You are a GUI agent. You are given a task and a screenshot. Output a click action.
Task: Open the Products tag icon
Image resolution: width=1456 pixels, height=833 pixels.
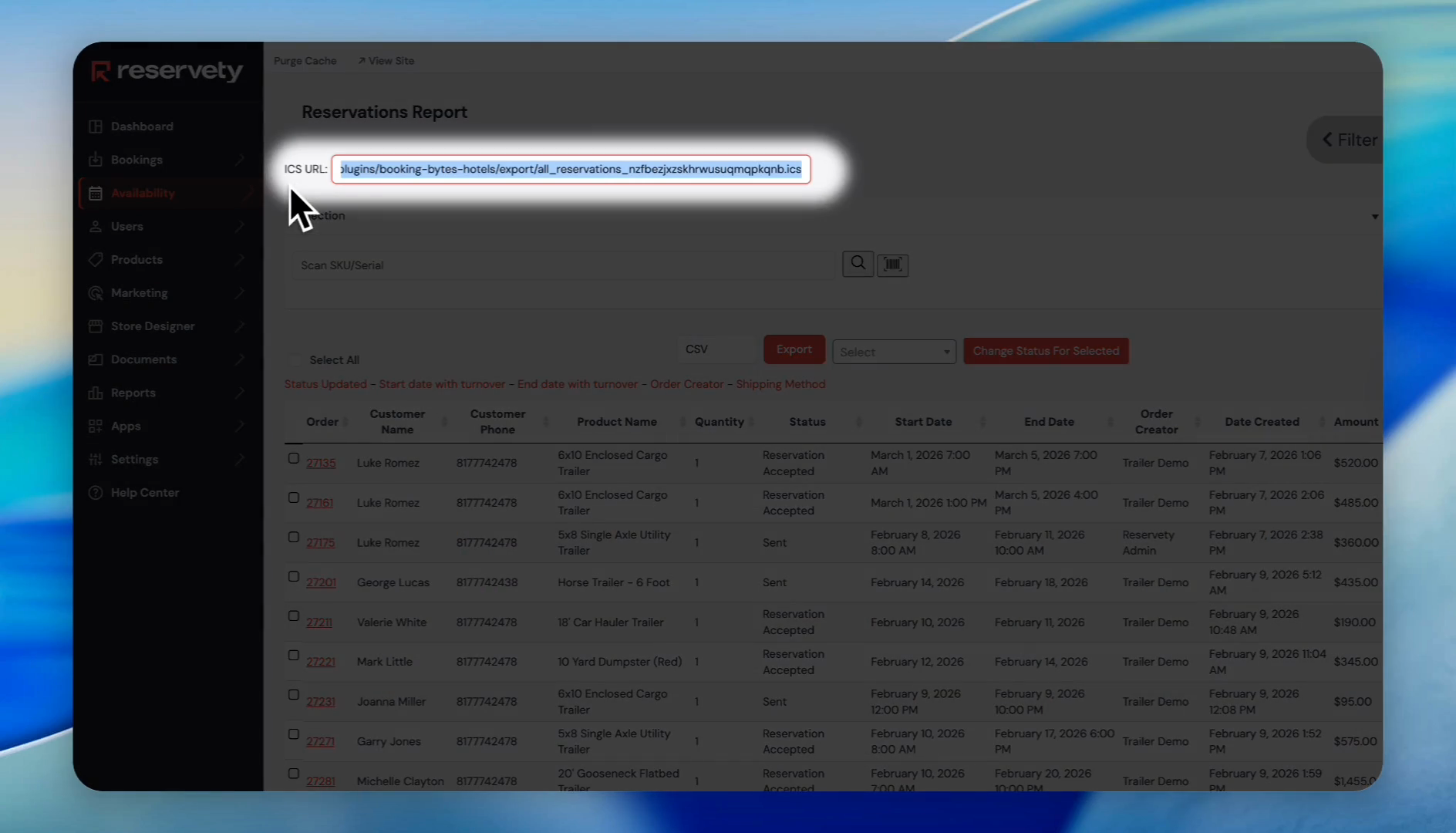click(x=96, y=259)
